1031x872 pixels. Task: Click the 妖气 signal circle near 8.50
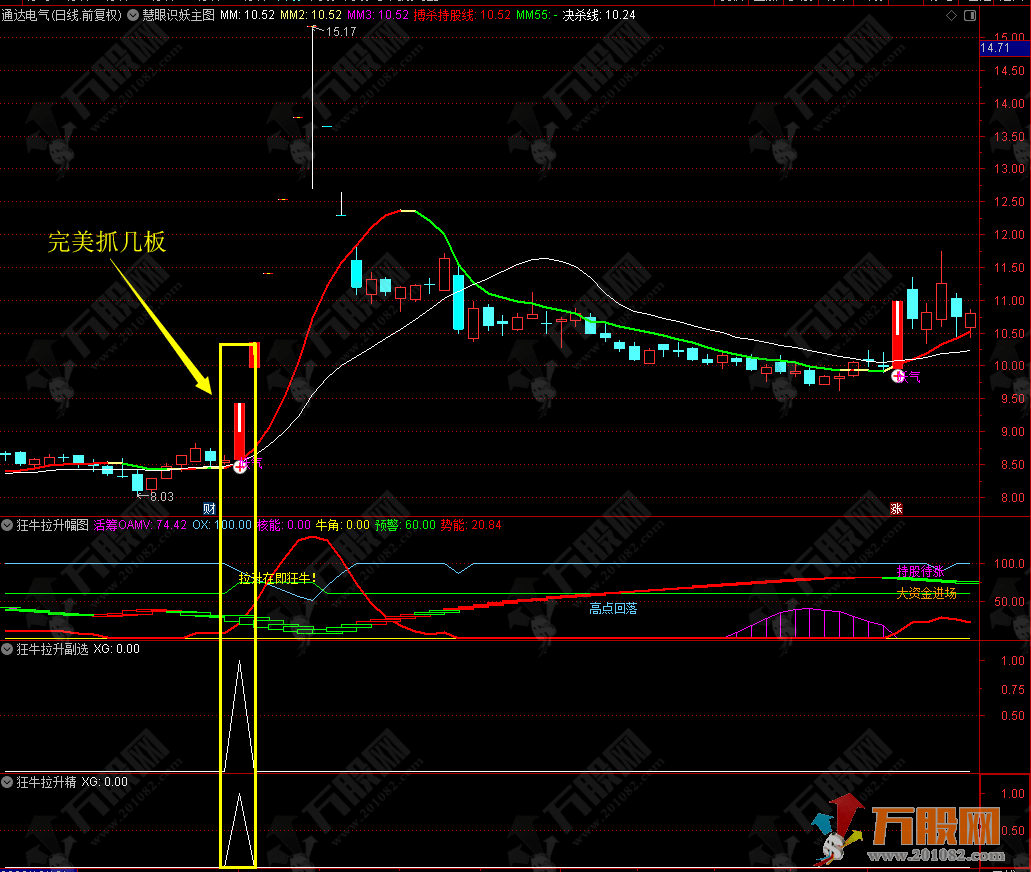[240, 466]
